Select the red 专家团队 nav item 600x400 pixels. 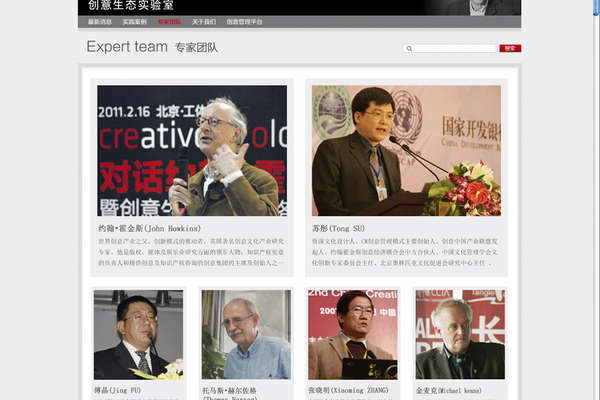[169, 22]
